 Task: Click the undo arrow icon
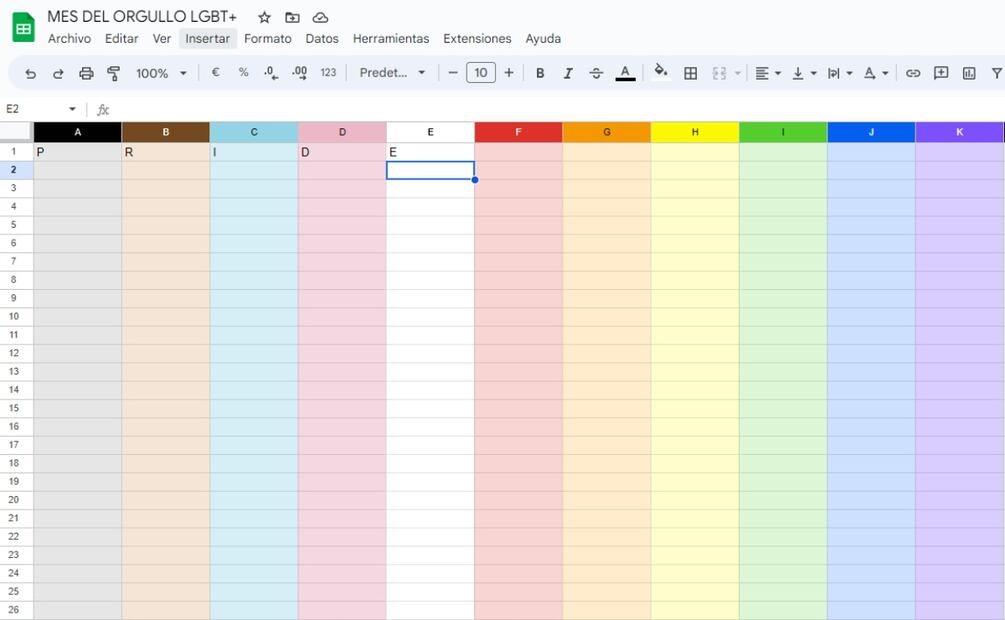tap(30, 73)
